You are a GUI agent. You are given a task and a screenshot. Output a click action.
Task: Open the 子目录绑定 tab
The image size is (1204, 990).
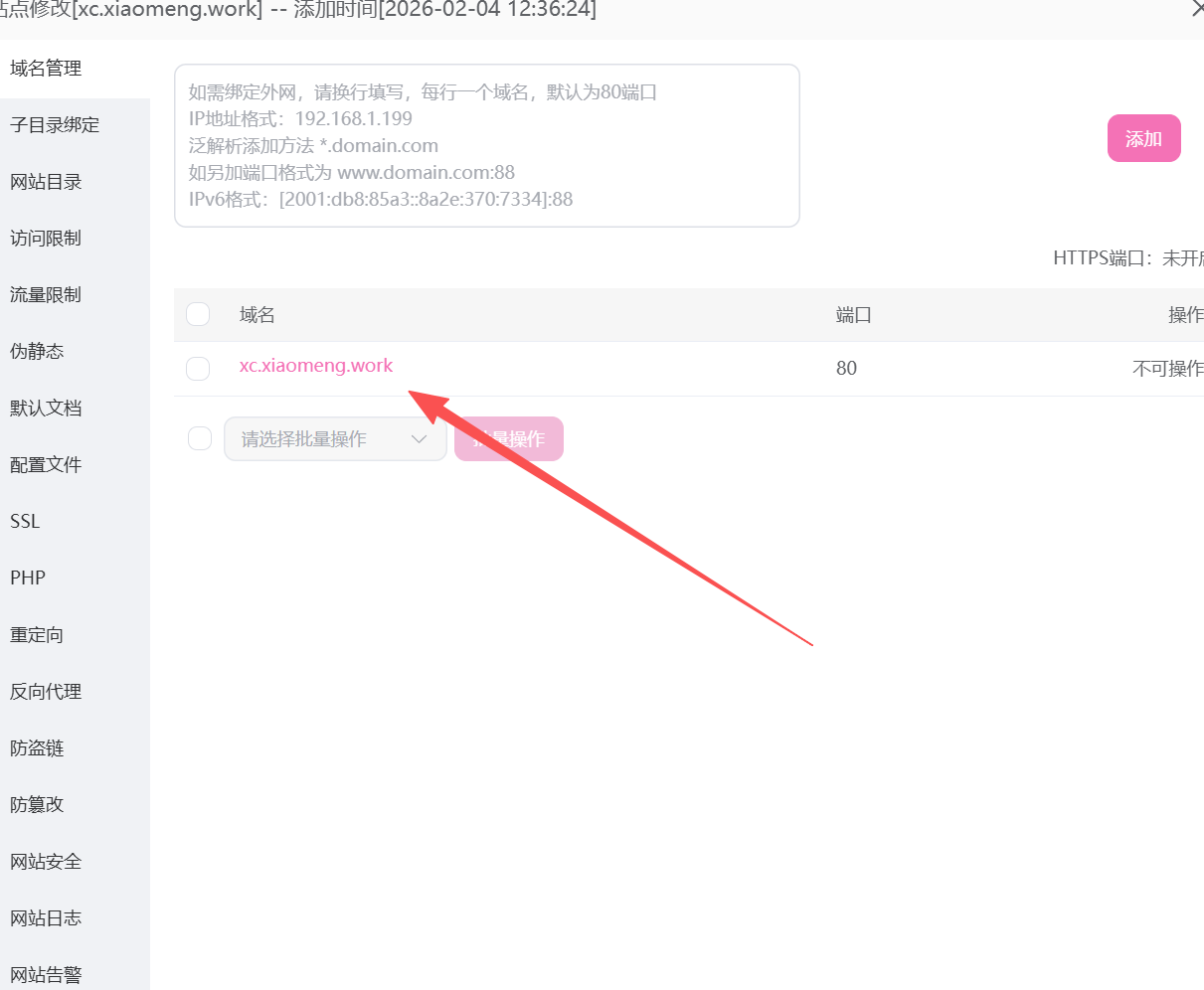point(55,125)
